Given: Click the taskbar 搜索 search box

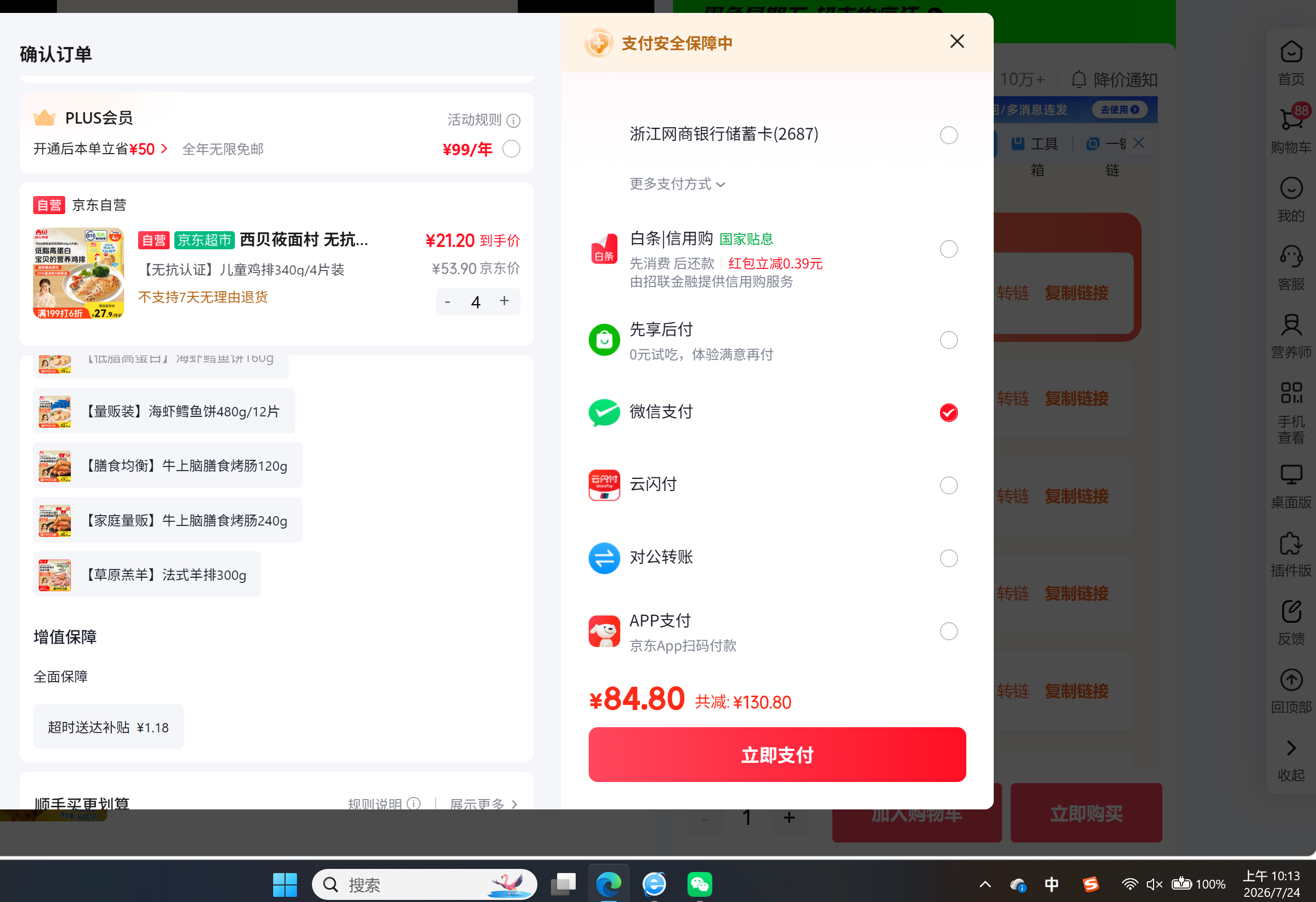Looking at the screenshot, I should 424,884.
